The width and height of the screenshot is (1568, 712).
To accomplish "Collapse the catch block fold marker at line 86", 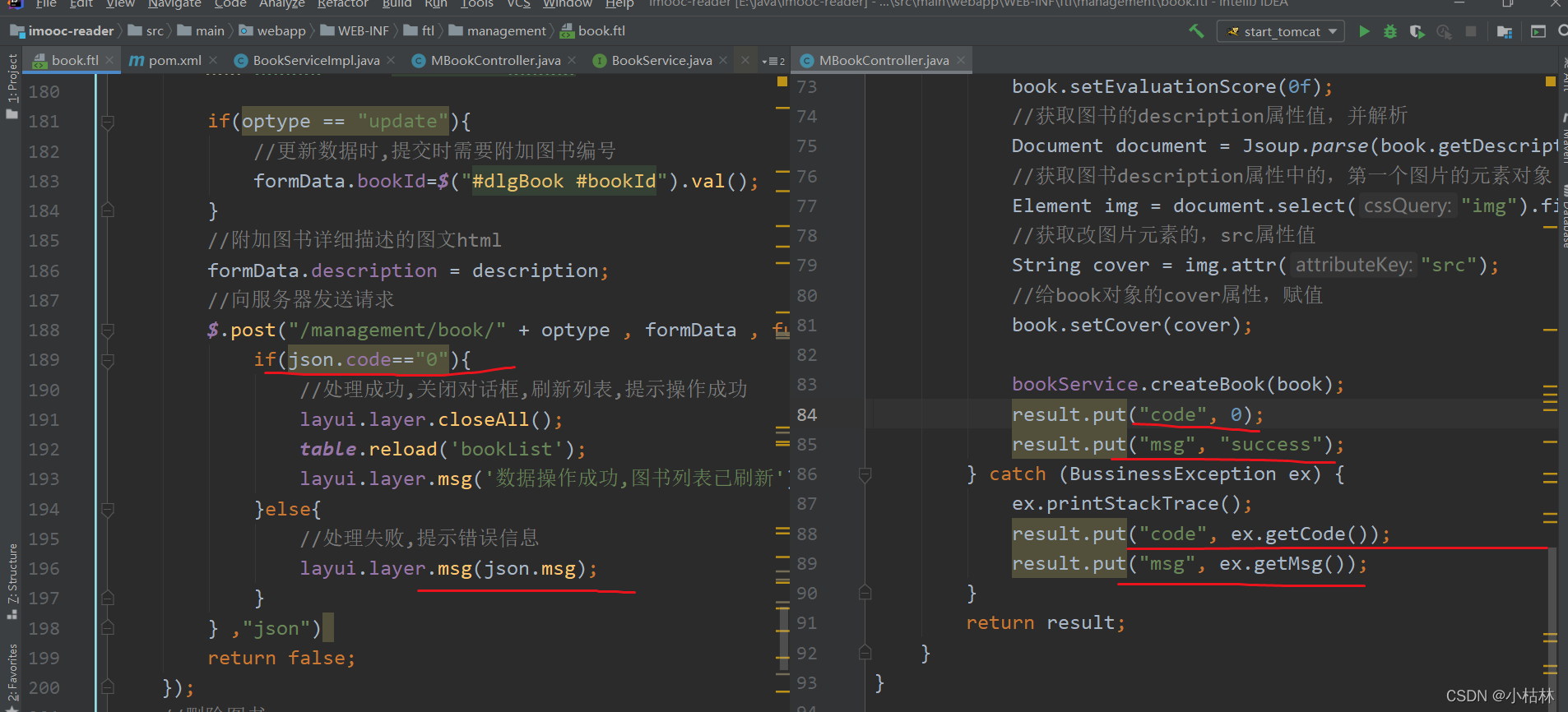I will coord(865,474).
